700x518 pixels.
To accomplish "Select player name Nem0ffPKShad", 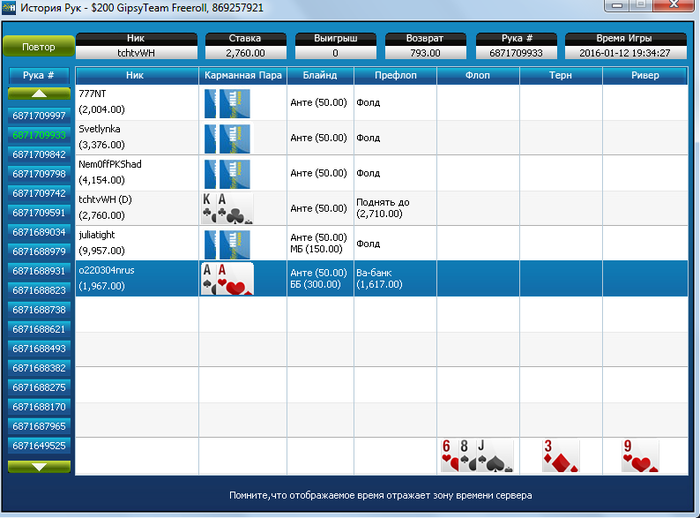I will tap(110, 164).
